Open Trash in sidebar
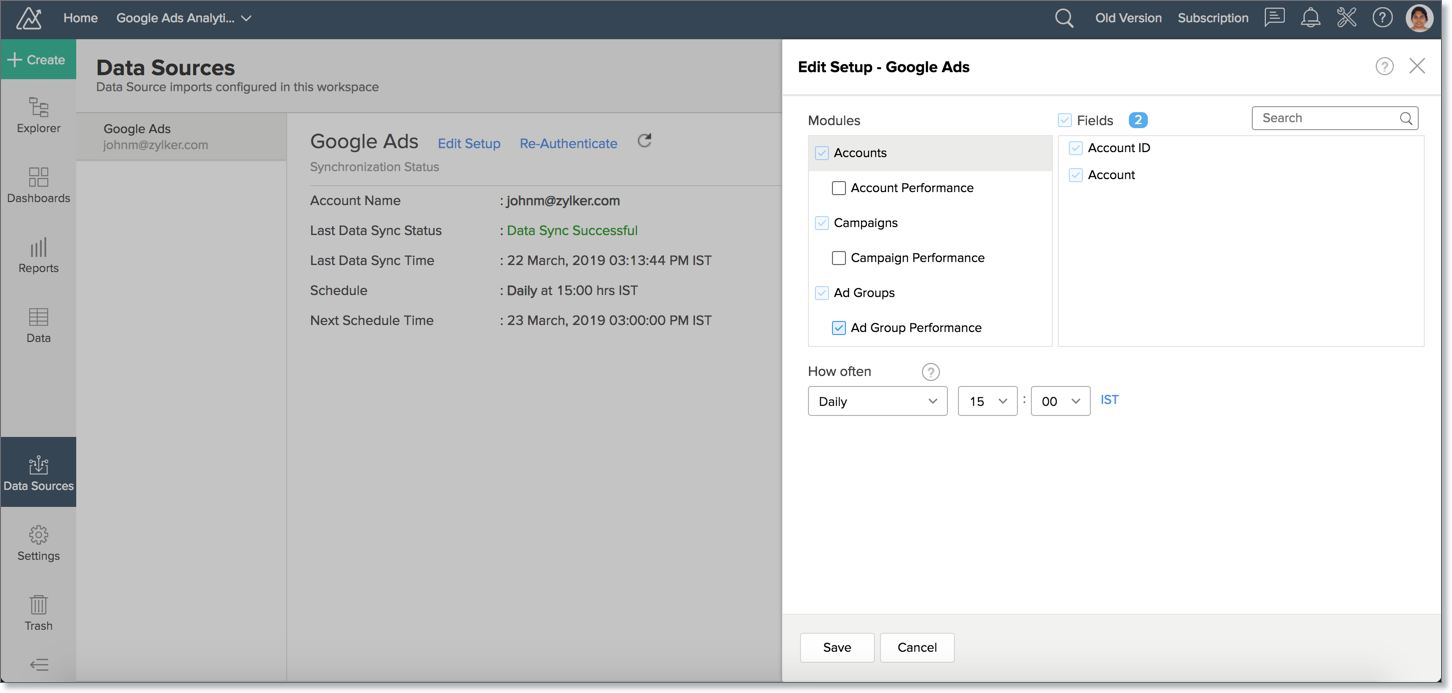 38,614
